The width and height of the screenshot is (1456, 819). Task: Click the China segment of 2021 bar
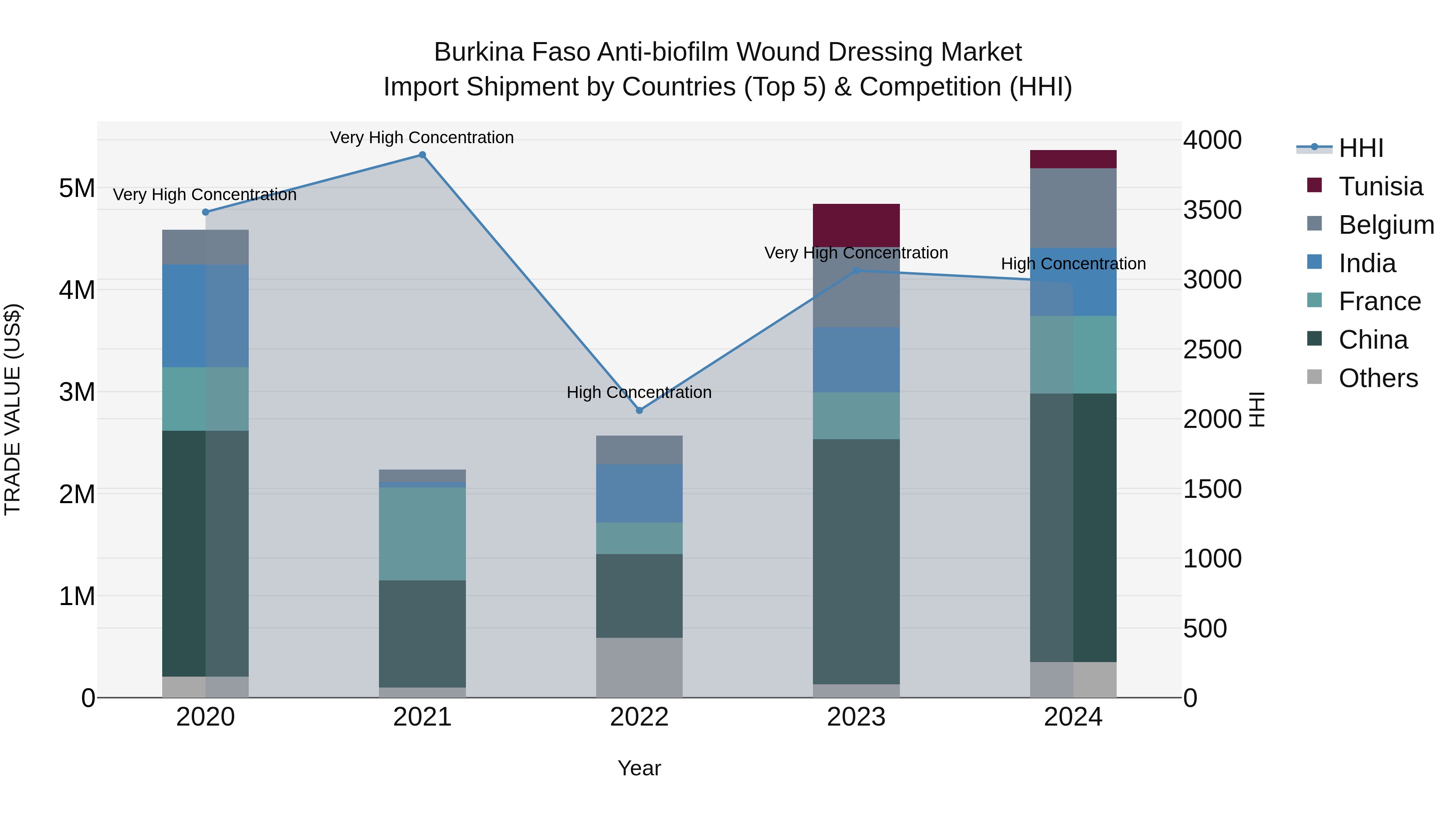422,634
